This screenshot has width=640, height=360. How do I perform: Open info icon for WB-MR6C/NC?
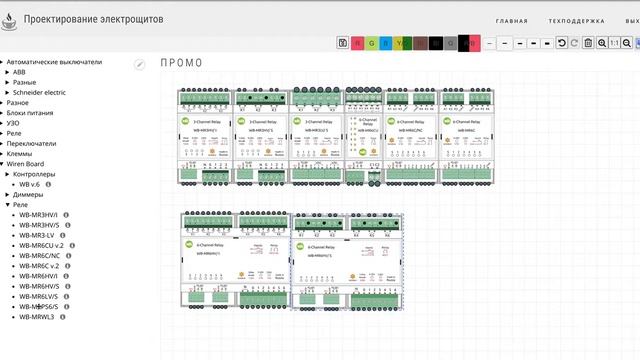pyautogui.click(x=69, y=256)
